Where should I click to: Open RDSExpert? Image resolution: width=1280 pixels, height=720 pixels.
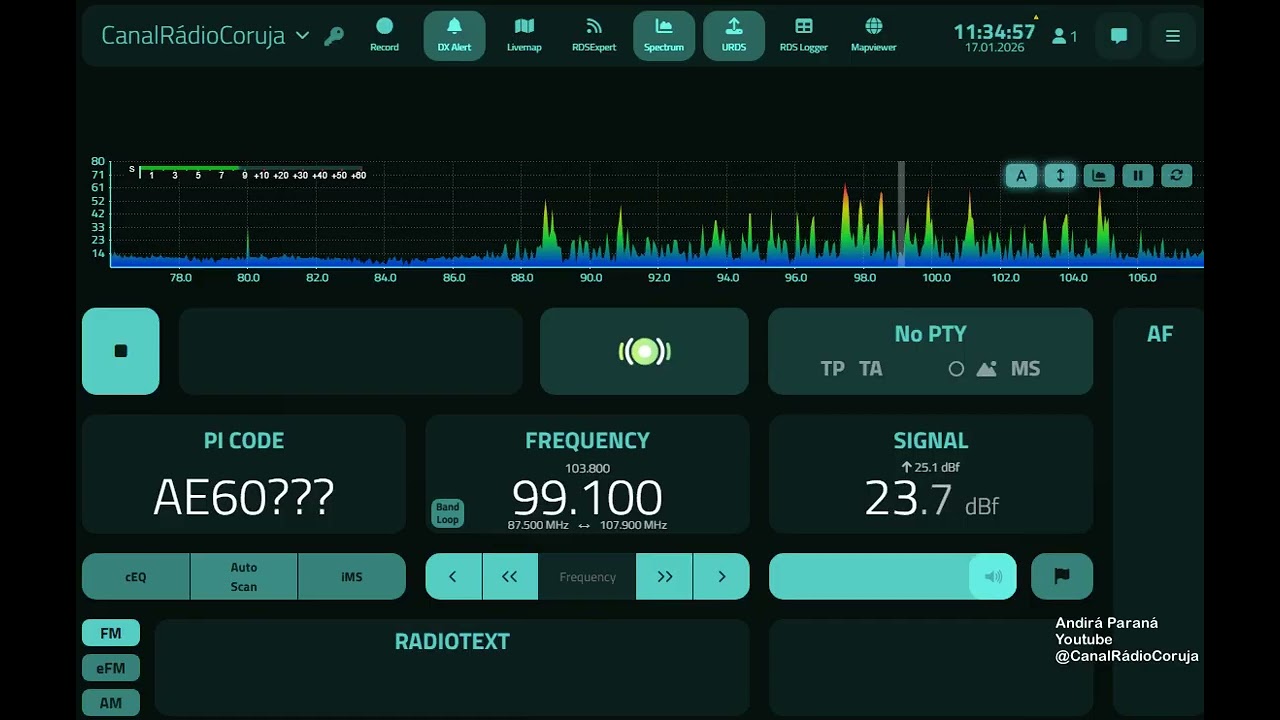tap(594, 35)
